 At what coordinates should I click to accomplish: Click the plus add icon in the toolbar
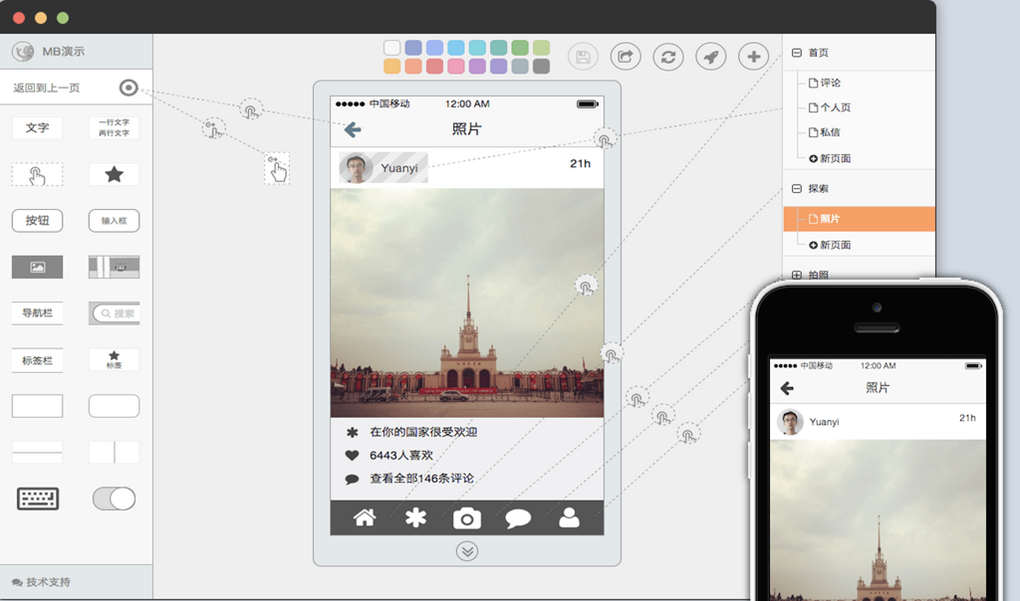[x=754, y=57]
